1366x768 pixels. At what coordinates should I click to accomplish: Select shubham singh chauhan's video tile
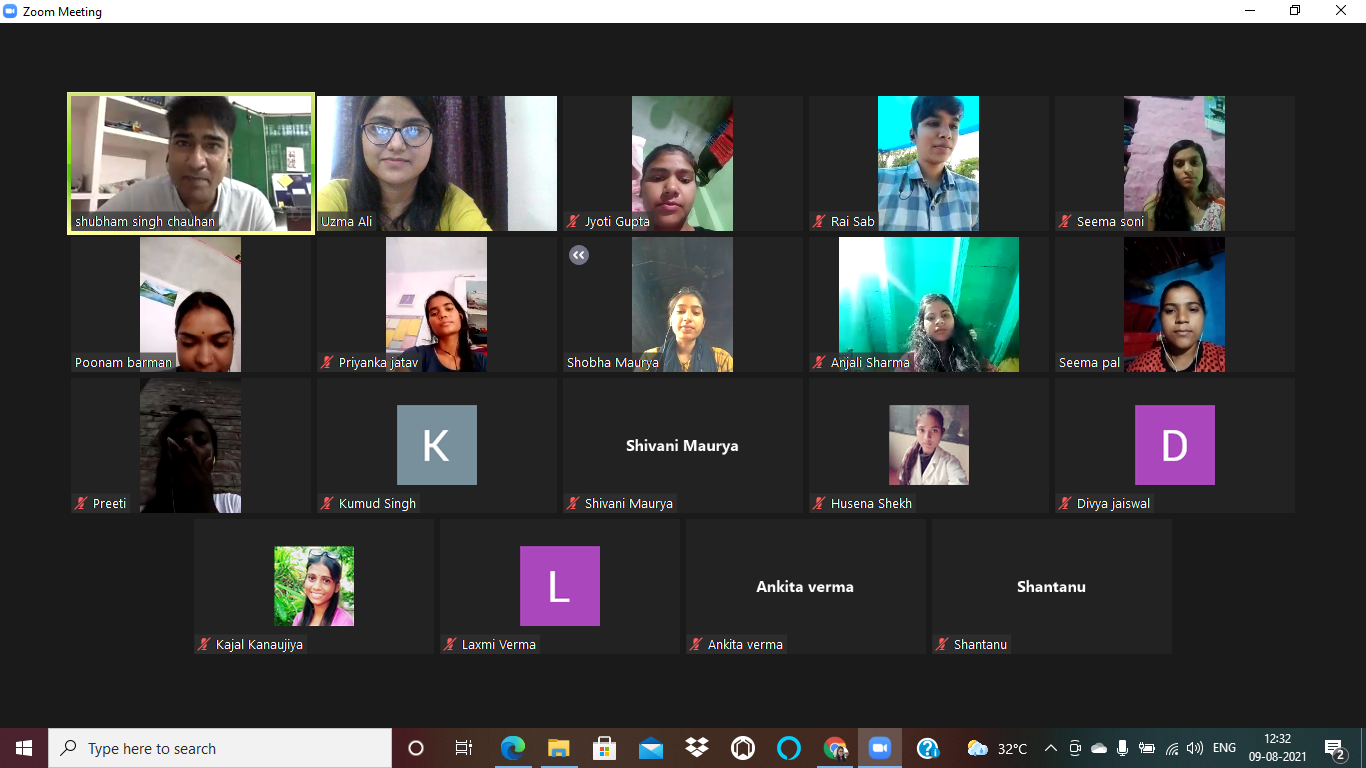191,164
